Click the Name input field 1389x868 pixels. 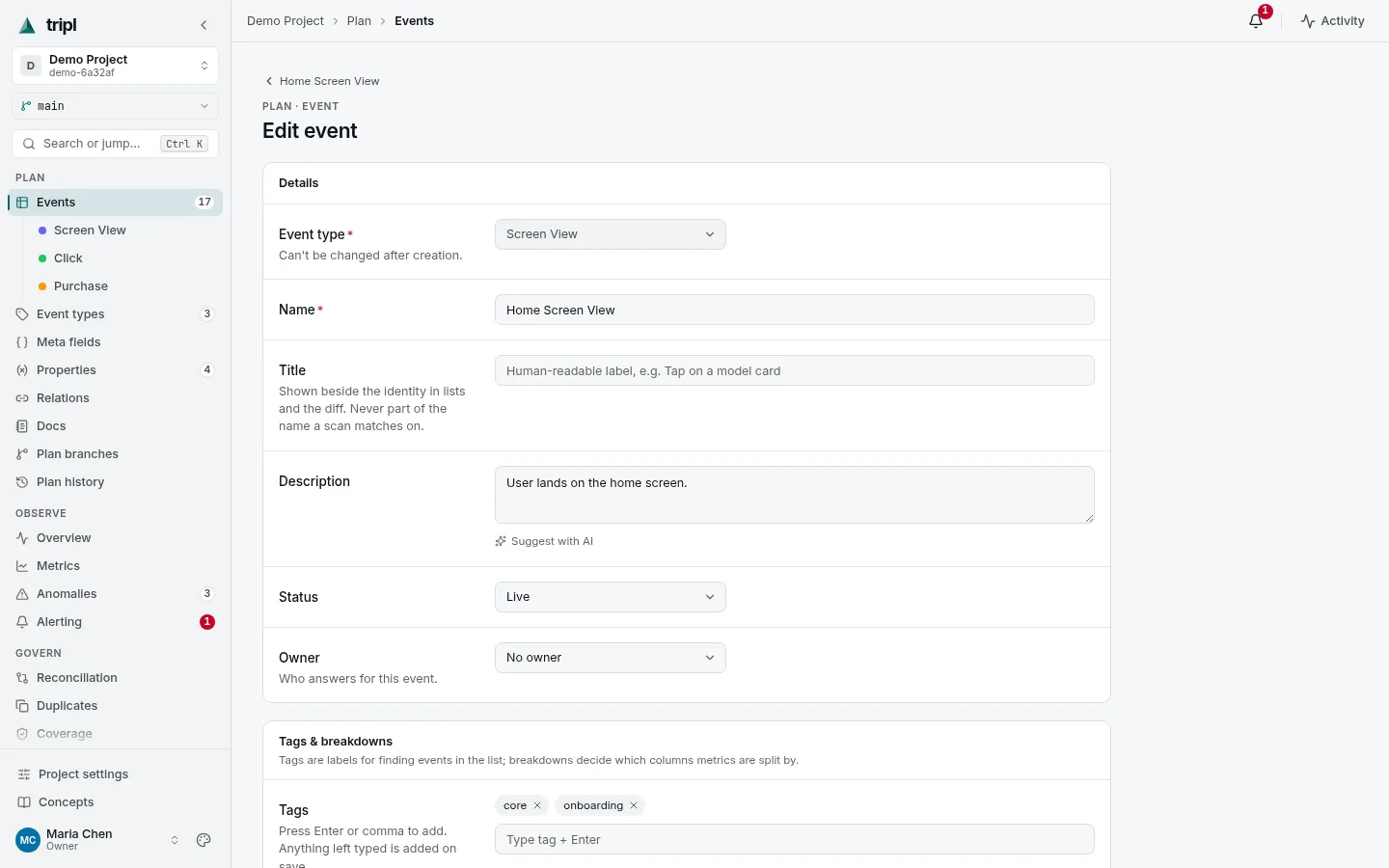(x=794, y=310)
